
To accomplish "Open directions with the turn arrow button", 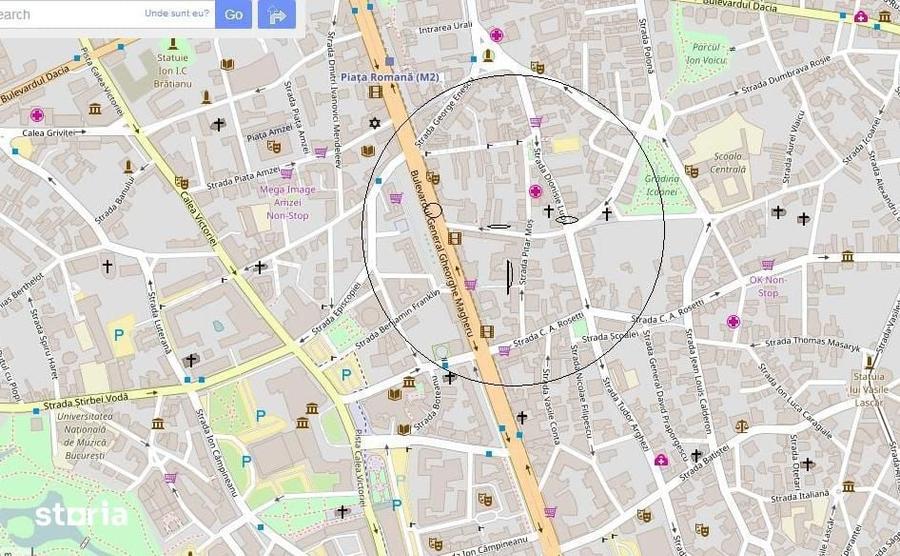I will pos(277,14).
